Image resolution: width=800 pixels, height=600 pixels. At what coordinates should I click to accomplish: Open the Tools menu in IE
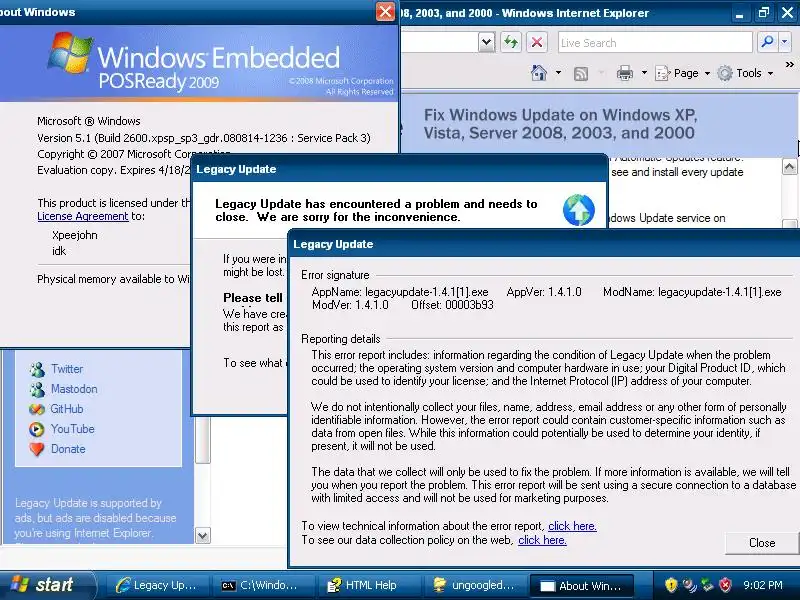(745, 73)
